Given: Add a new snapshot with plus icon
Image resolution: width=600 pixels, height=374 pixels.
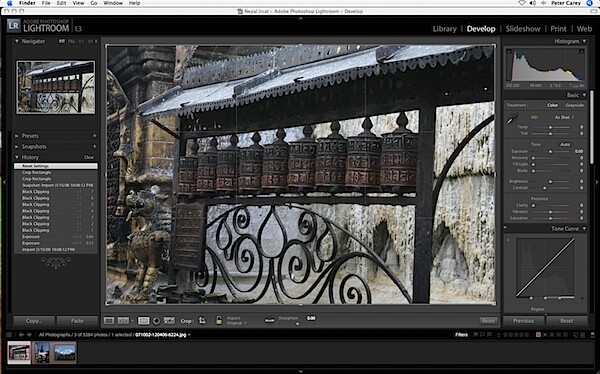Looking at the screenshot, I should coord(94,147).
